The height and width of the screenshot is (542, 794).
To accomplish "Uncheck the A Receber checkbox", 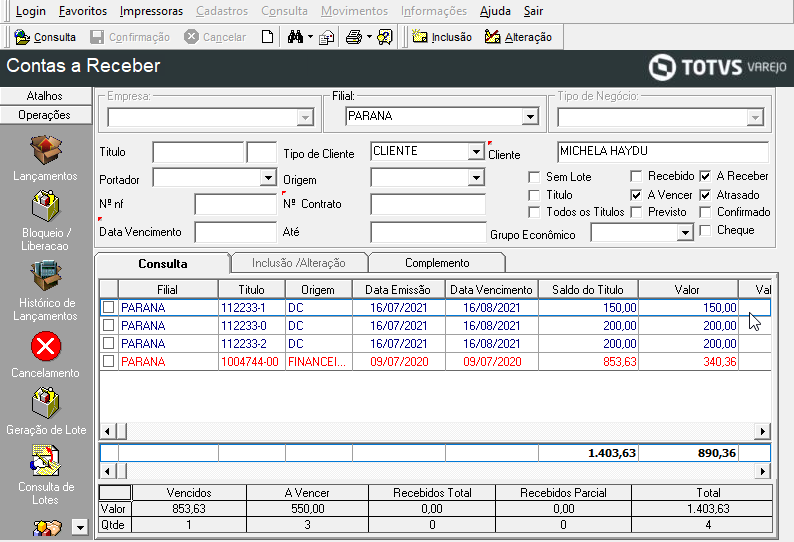I will point(705,176).
